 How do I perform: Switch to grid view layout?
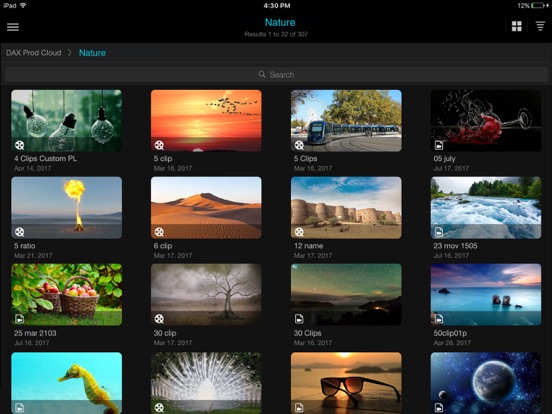(x=516, y=26)
